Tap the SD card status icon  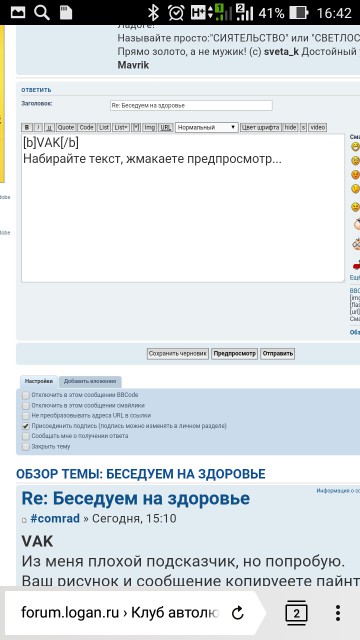click(66, 13)
